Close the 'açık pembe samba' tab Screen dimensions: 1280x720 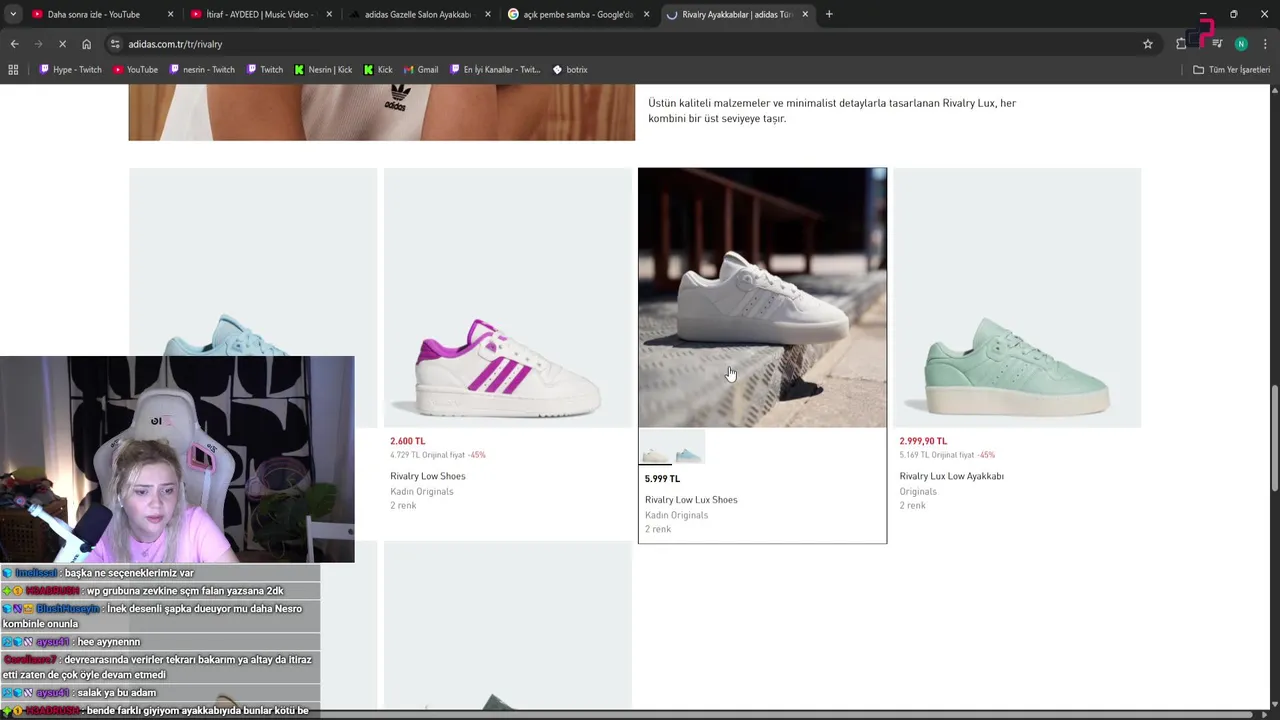646,14
